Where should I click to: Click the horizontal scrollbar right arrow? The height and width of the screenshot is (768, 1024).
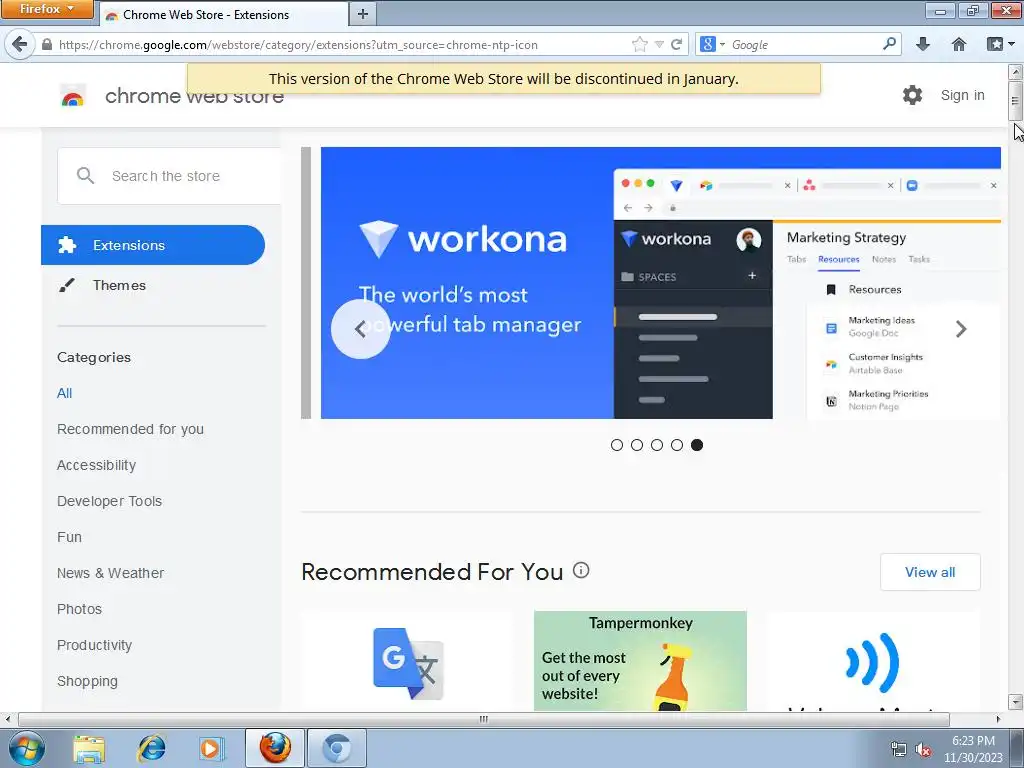(x=998, y=719)
